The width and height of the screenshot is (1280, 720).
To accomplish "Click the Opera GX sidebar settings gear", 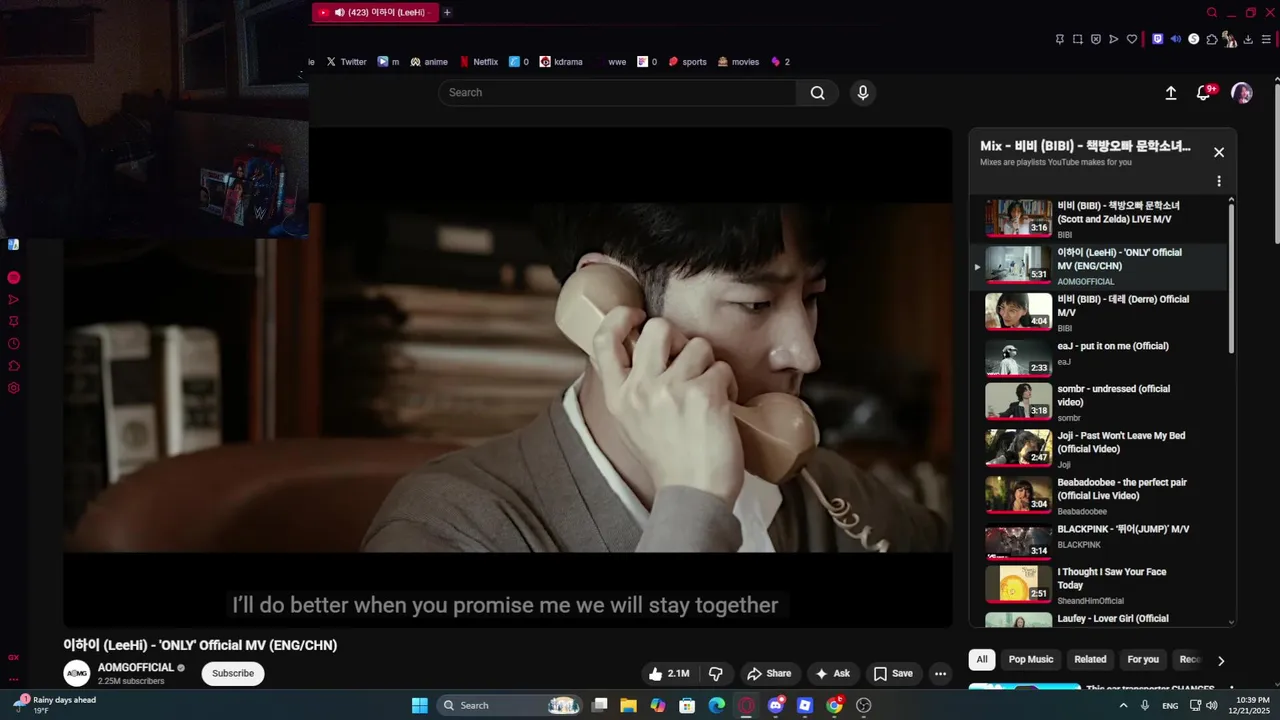I will (x=14, y=388).
